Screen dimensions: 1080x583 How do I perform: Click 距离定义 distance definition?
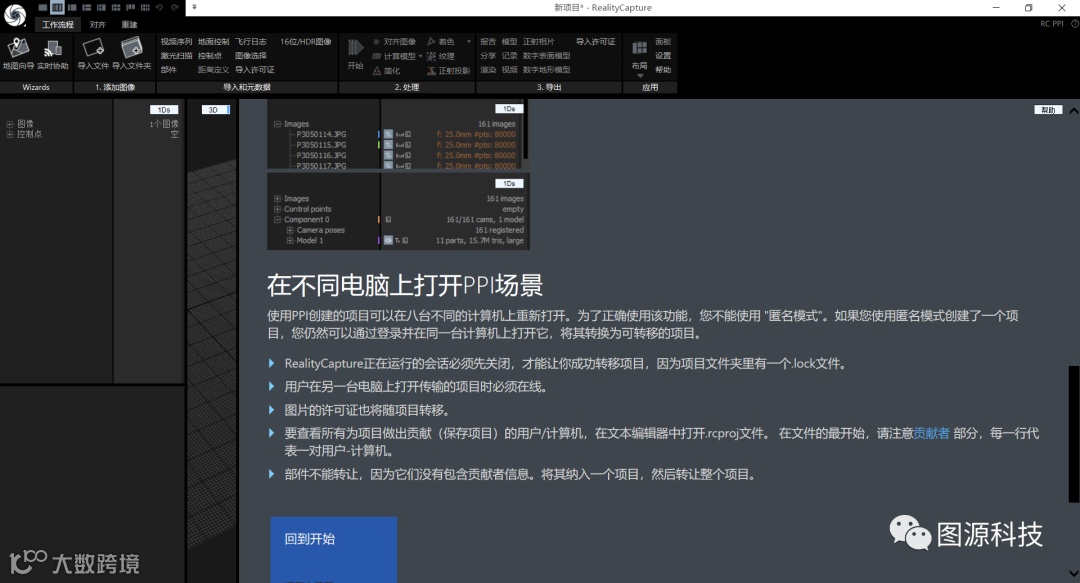point(214,70)
